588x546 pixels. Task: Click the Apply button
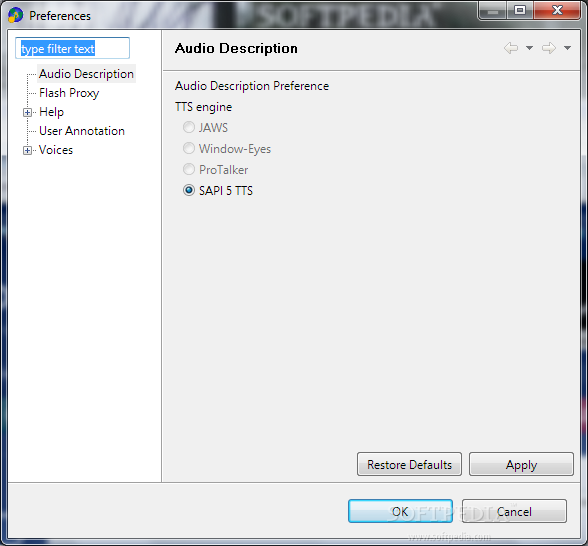point(521,464)
